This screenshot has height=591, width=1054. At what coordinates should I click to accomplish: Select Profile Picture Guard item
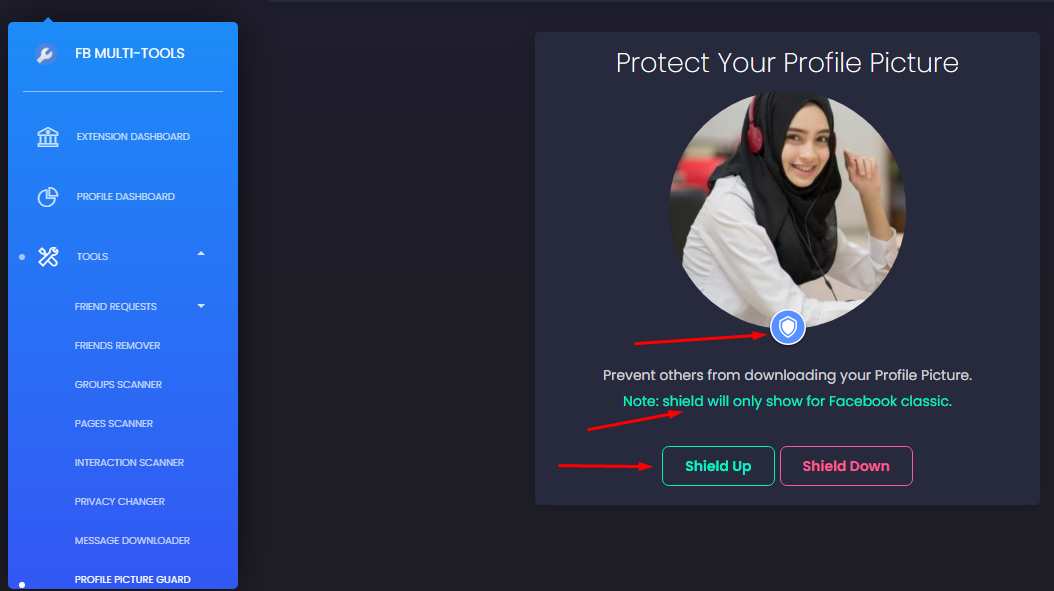tap(132, 580)
